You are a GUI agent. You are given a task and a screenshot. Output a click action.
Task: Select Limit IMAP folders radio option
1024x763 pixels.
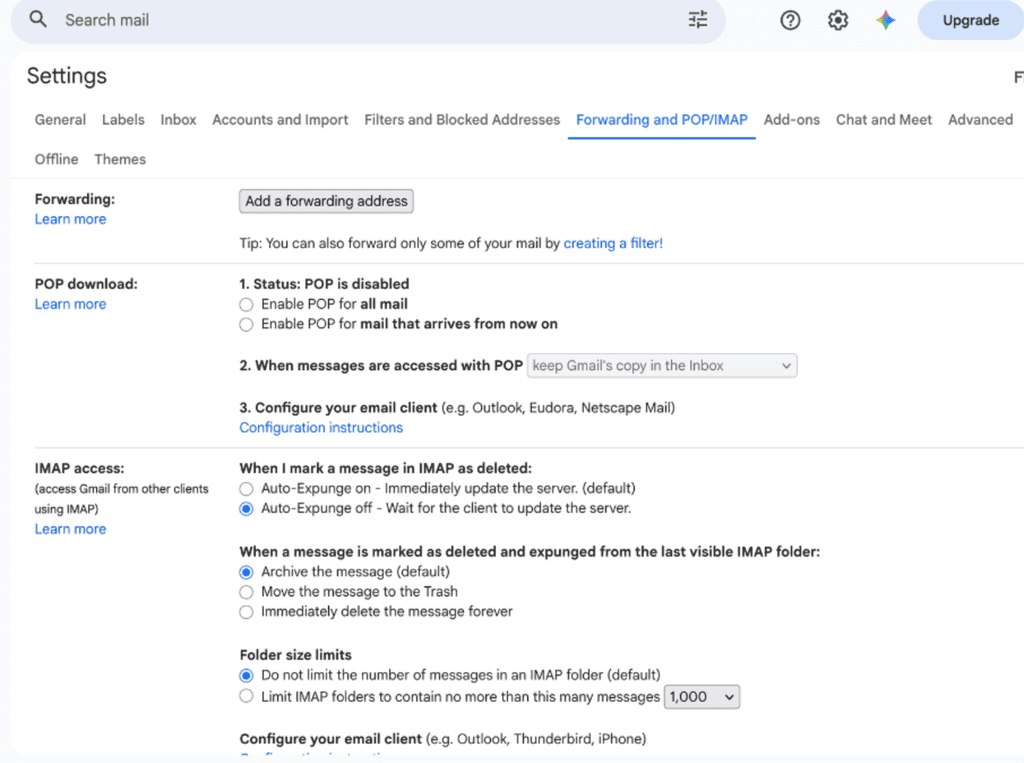click(246, 696)
